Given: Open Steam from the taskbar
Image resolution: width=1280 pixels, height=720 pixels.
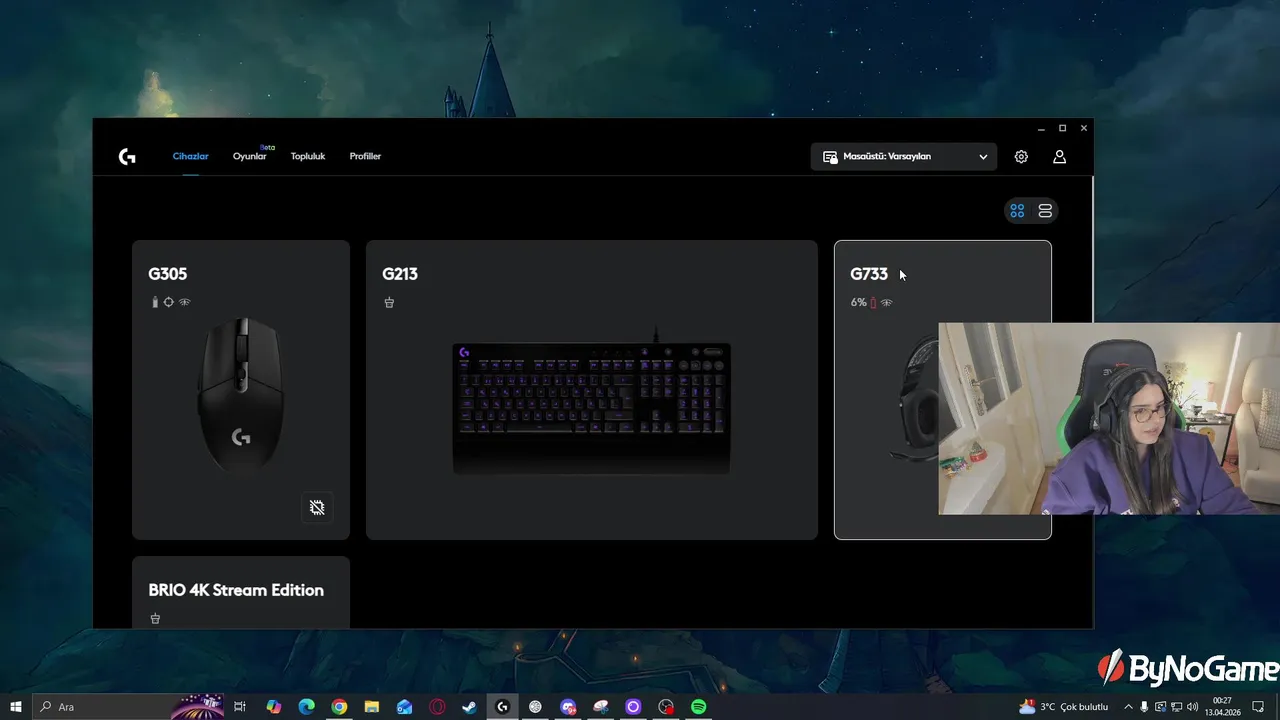Looking at the screenshot, I should 469,707.
